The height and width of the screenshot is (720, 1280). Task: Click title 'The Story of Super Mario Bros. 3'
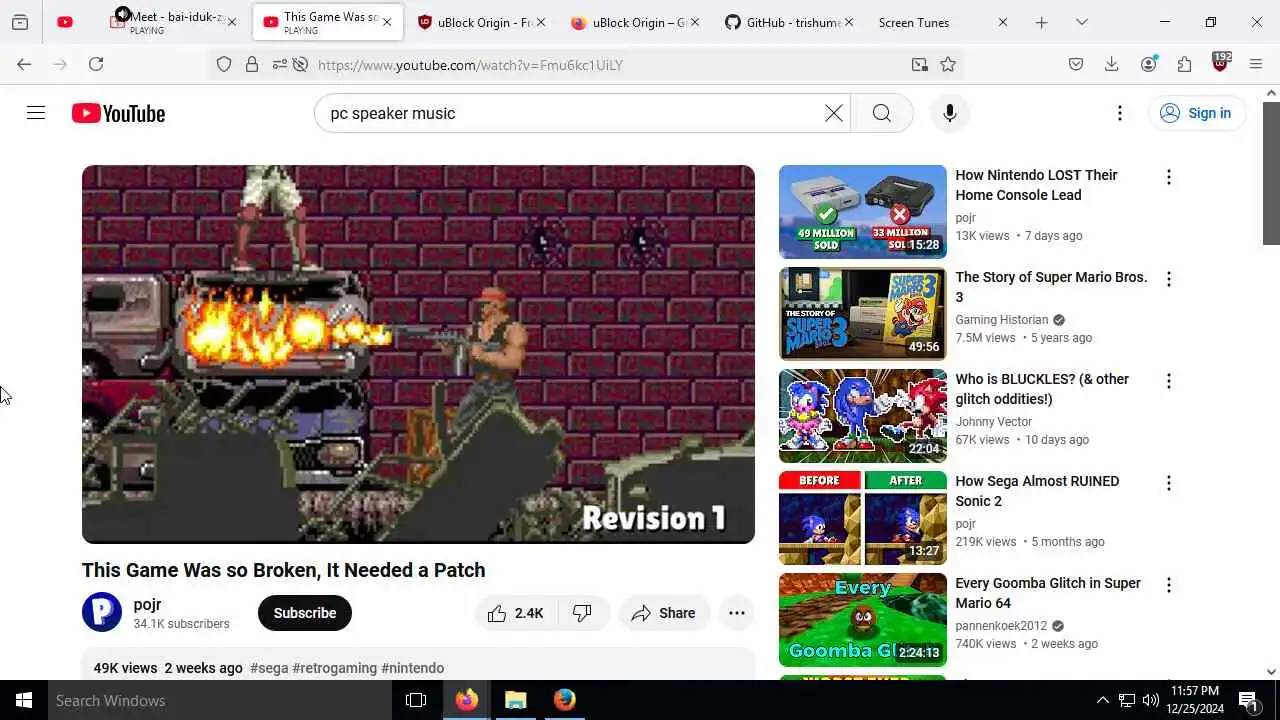tap(1051, 287)
